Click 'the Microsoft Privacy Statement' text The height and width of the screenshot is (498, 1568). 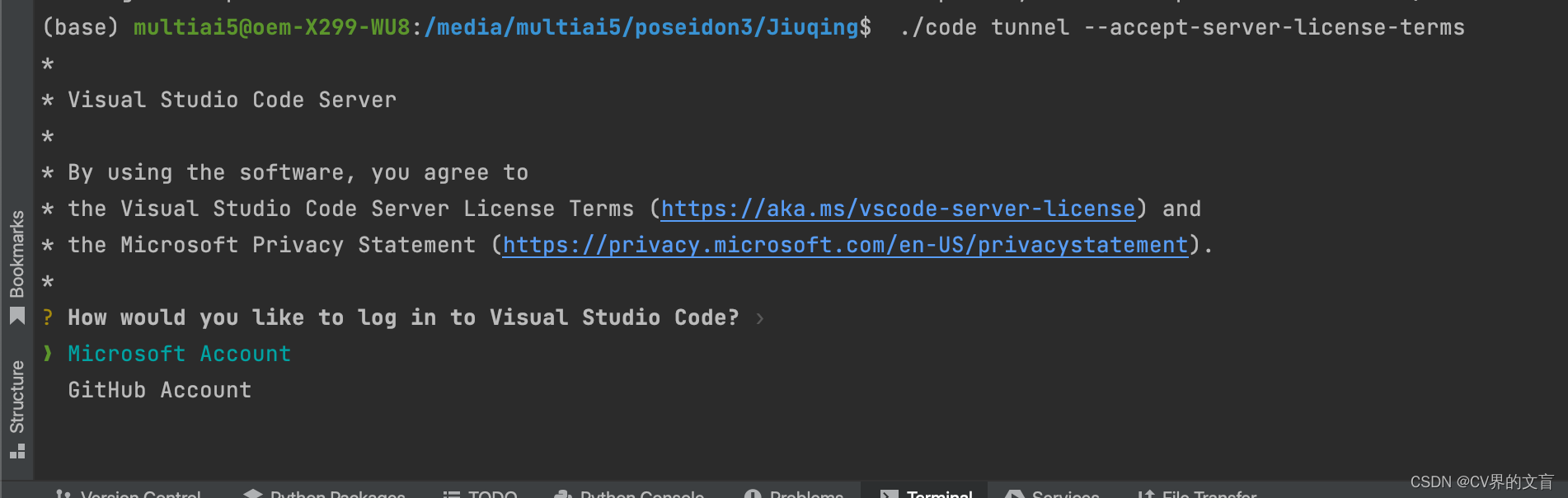(272, 245)
